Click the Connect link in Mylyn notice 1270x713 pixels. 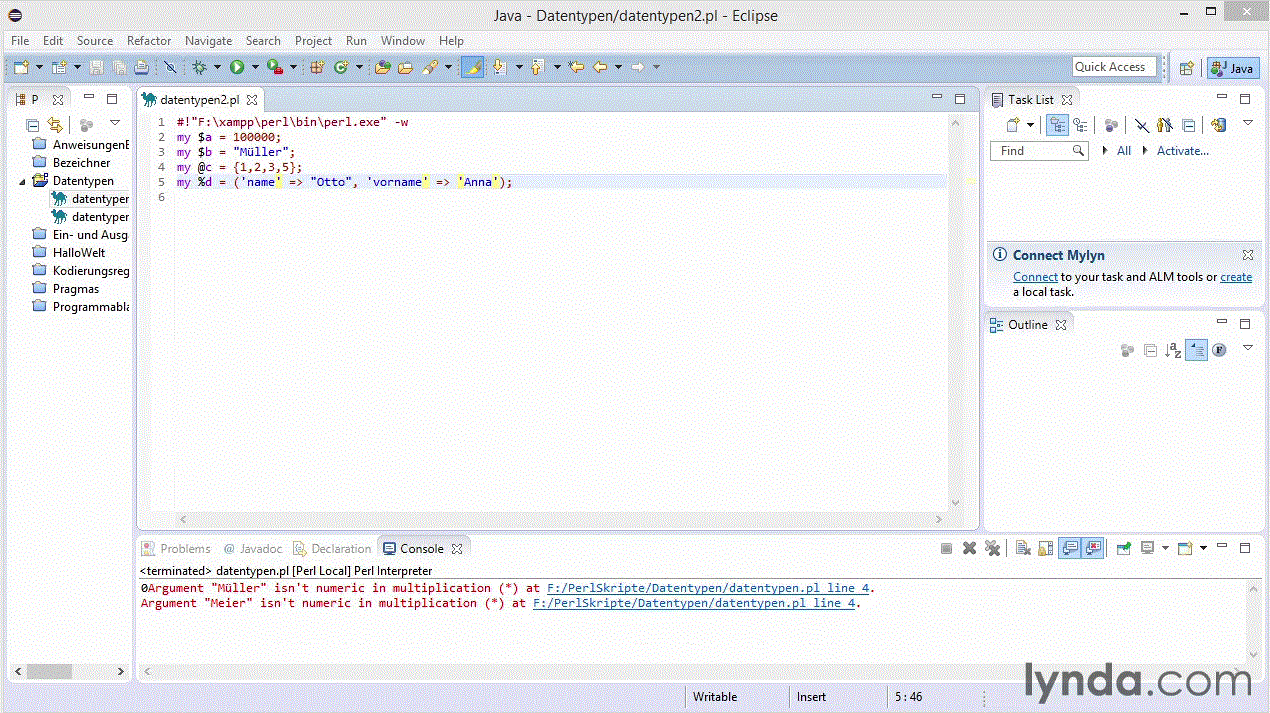pos(1035,277)
